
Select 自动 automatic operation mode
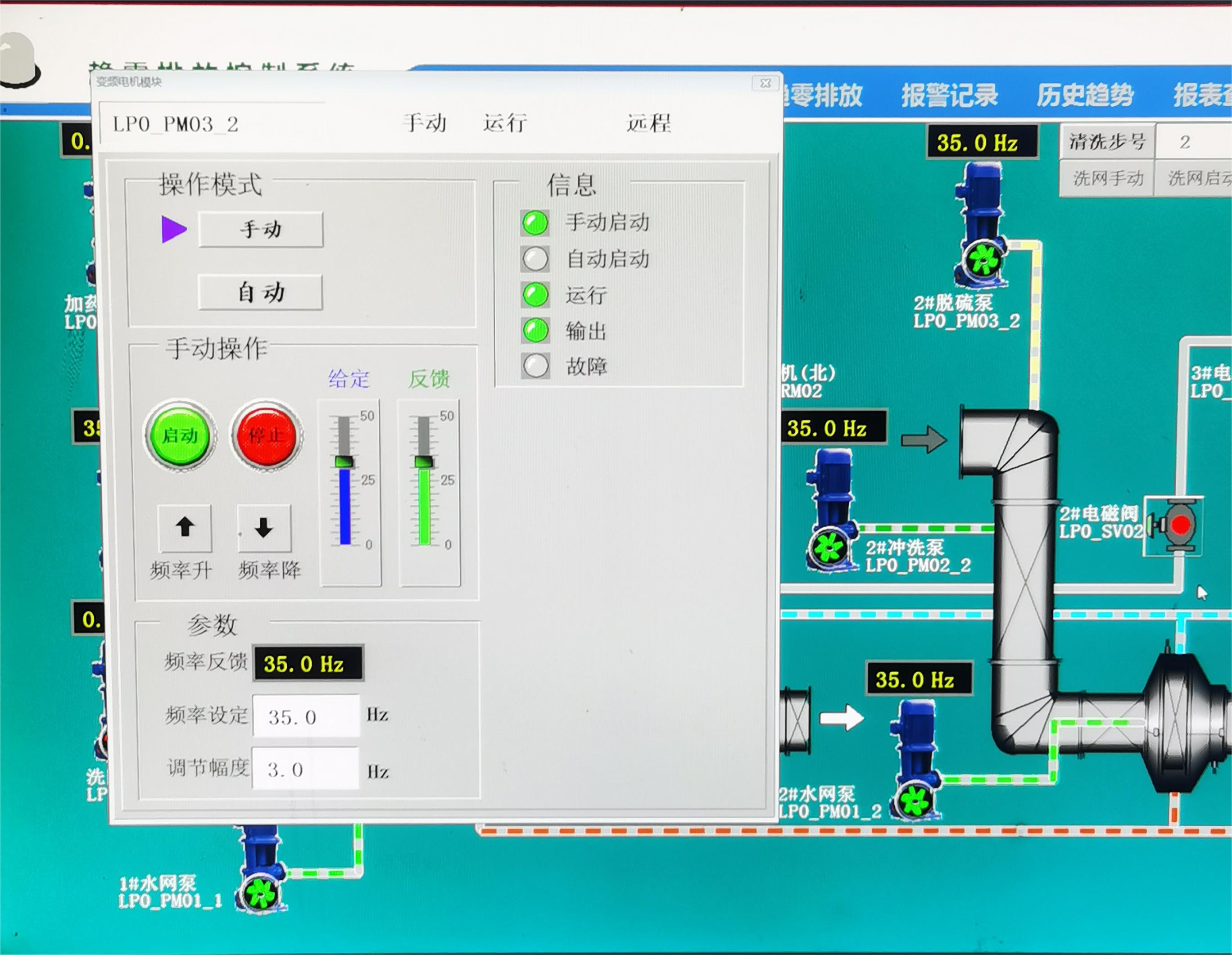pos(261,293)
